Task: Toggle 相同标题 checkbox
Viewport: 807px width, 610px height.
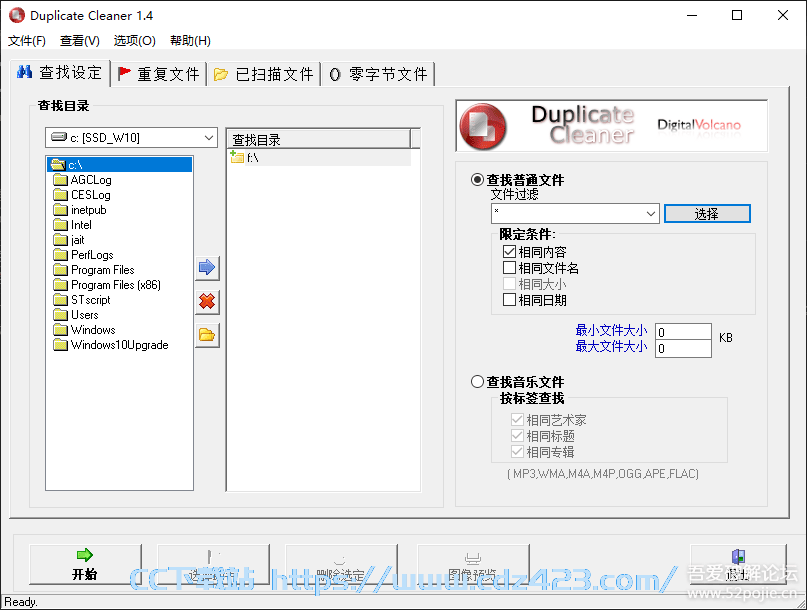Action: [517, 435]
